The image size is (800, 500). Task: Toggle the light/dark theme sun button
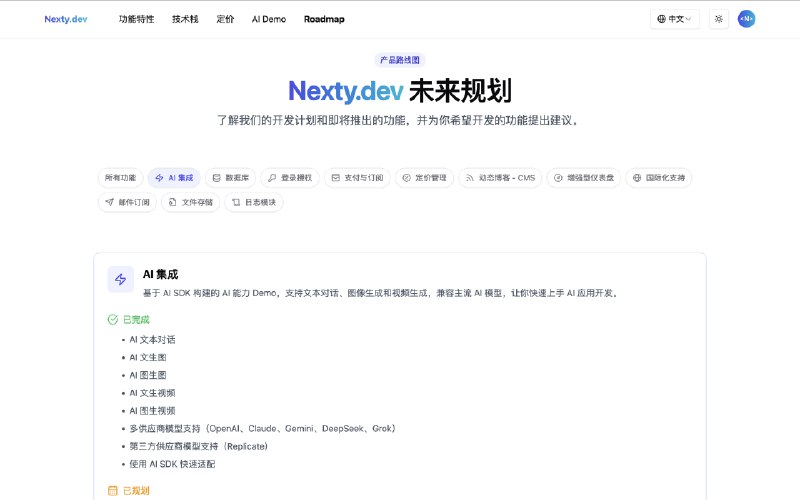[x=719, y=19]
